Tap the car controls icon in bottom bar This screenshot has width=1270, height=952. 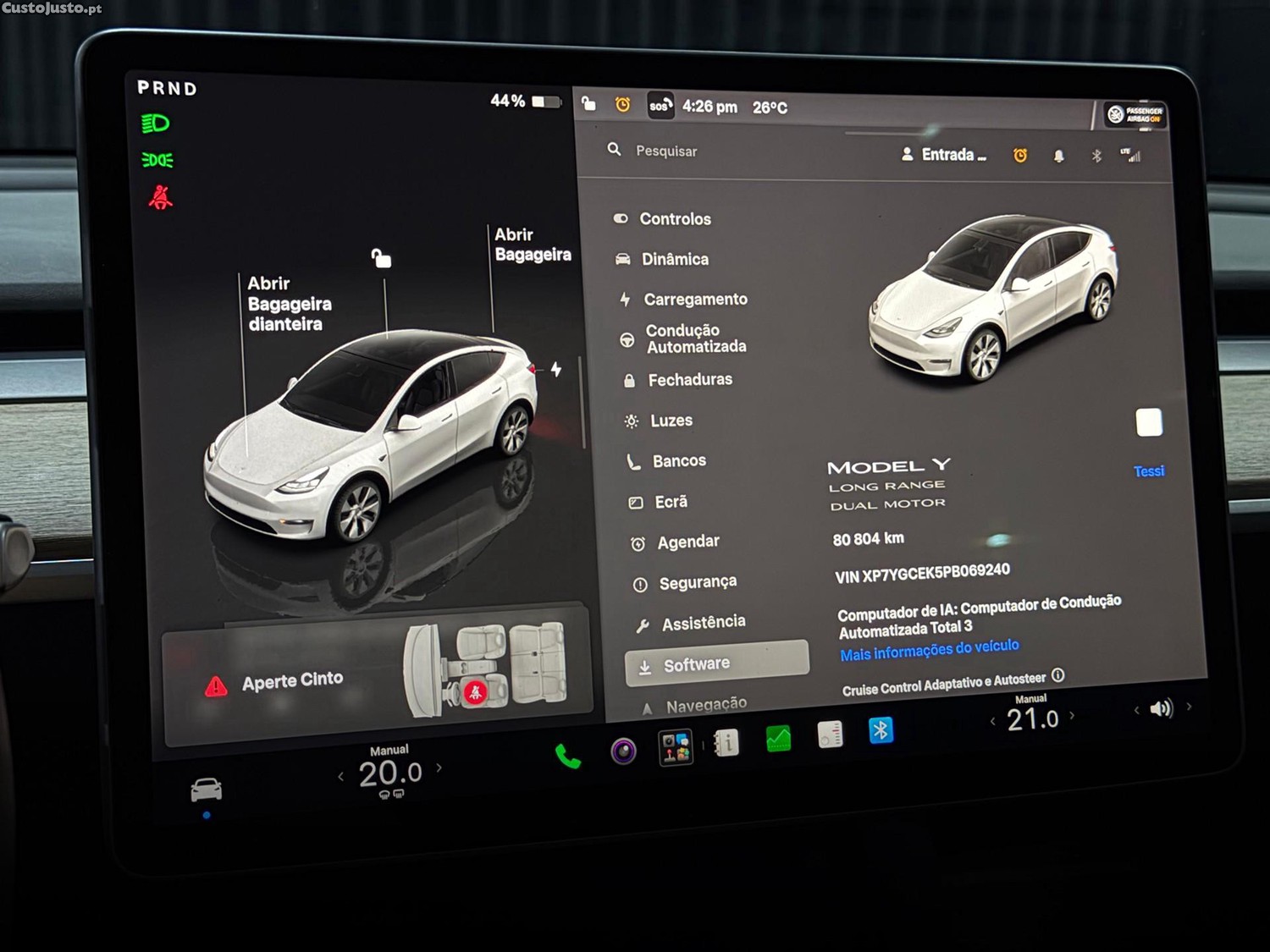click(207, 790)
